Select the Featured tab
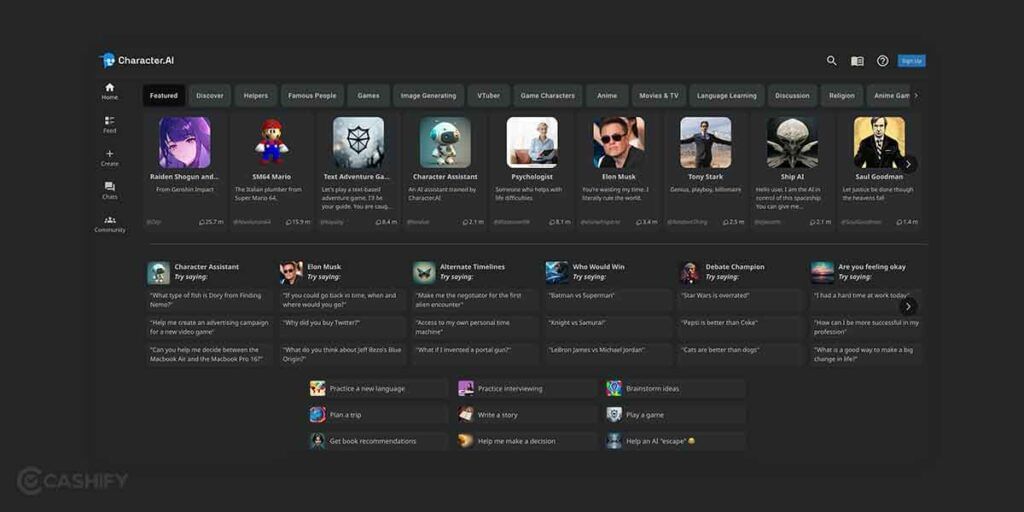Image resolution: width=1024 pixels, height=512 pixels. pos(163,95)
